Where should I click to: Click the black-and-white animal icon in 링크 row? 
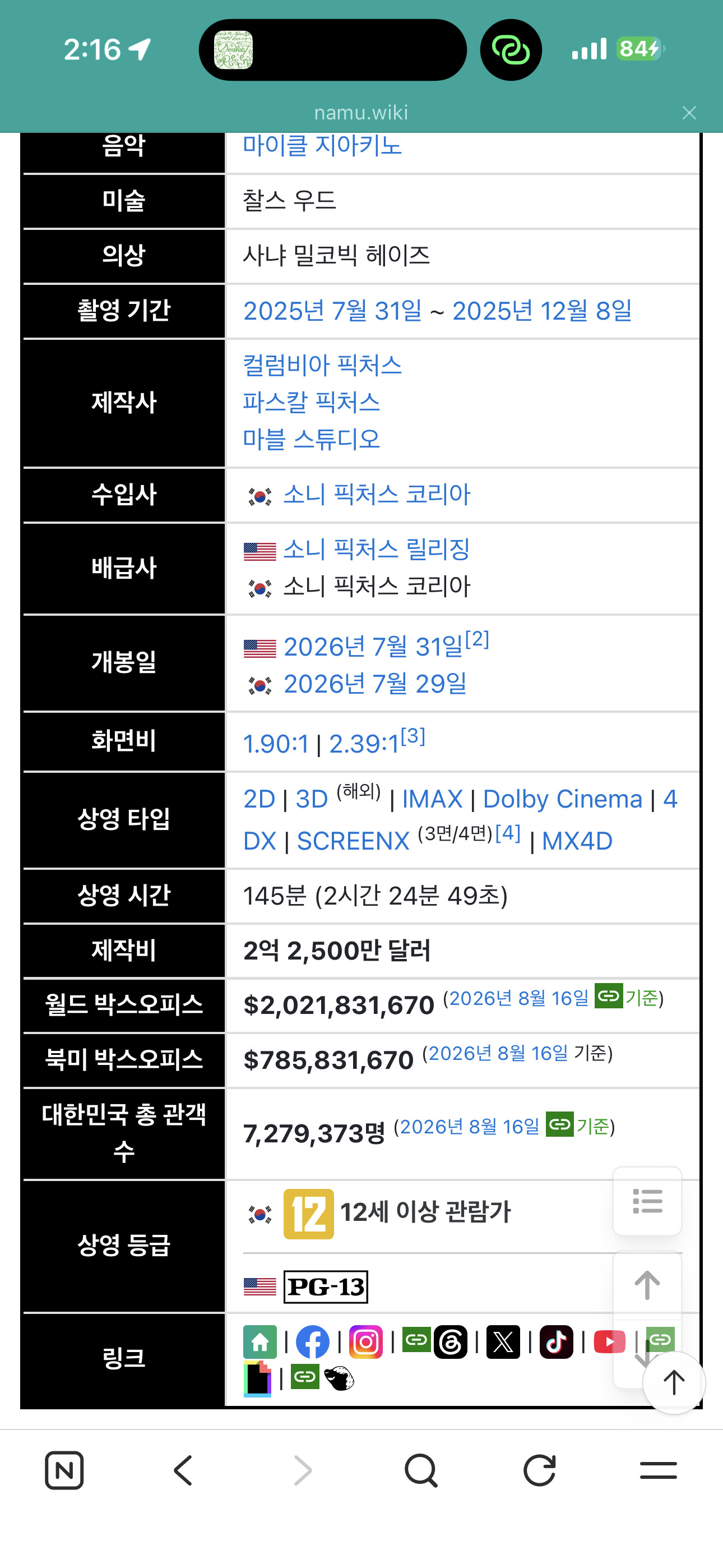click(339, 1378)
